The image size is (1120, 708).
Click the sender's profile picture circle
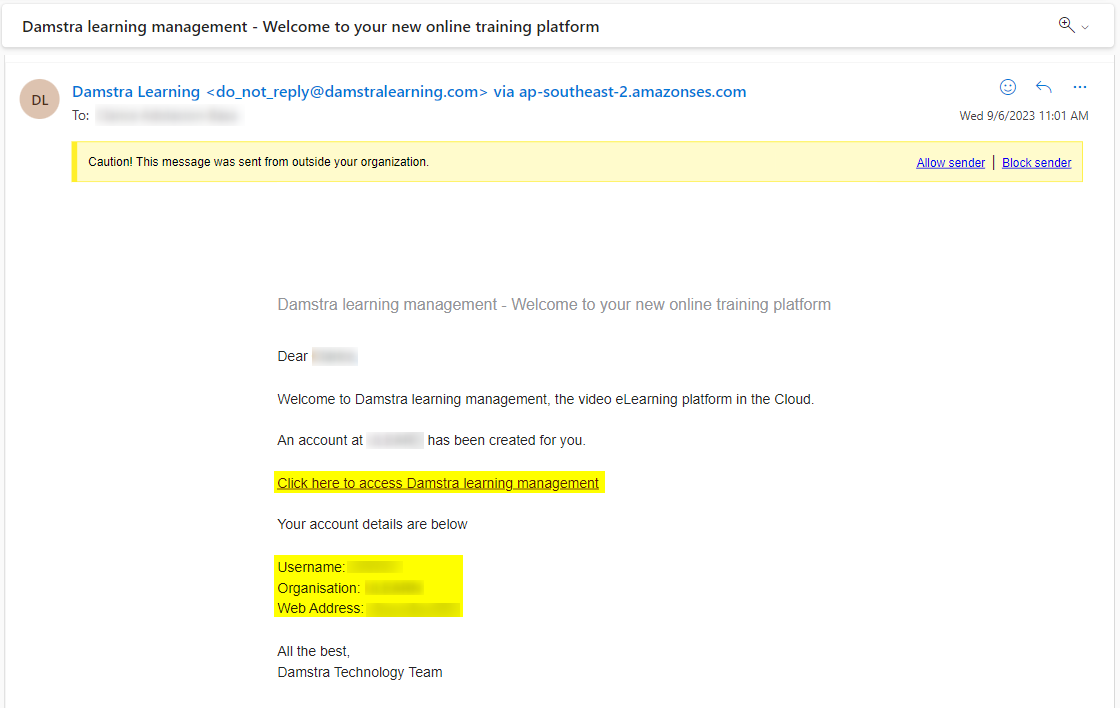[39, 99]
